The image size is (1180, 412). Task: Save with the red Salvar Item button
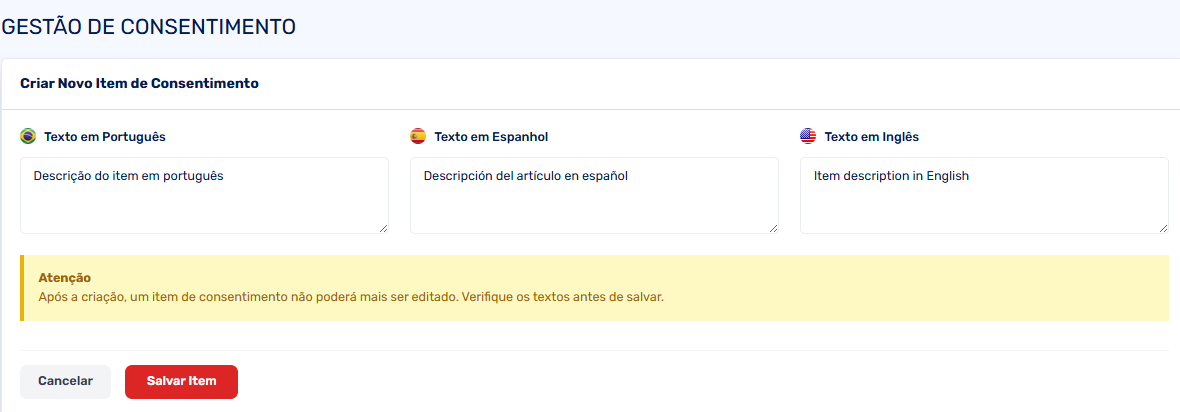click(181, 381)
